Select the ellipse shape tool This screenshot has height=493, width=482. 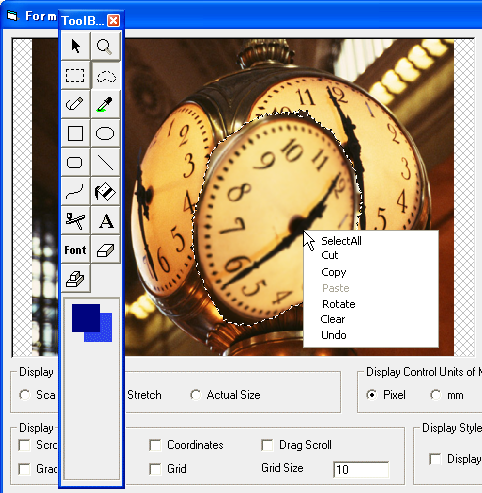[105, 134]
